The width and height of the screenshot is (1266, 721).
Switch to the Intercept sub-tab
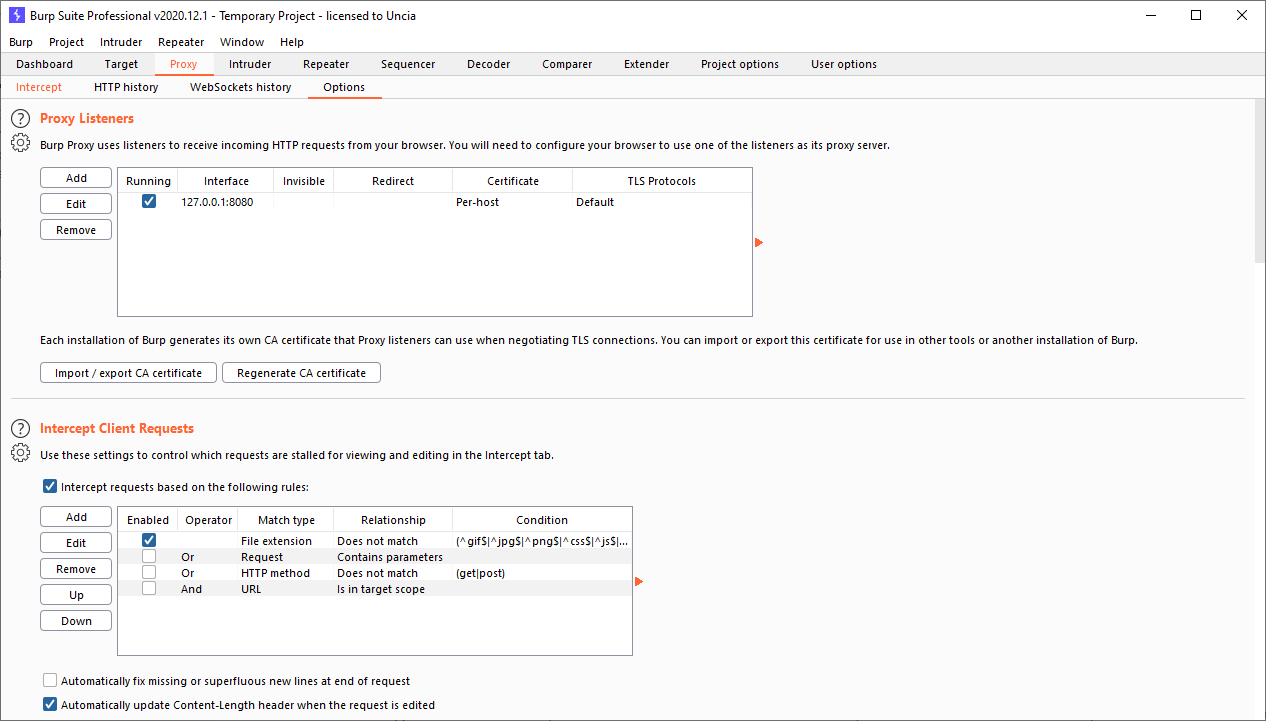39,87
